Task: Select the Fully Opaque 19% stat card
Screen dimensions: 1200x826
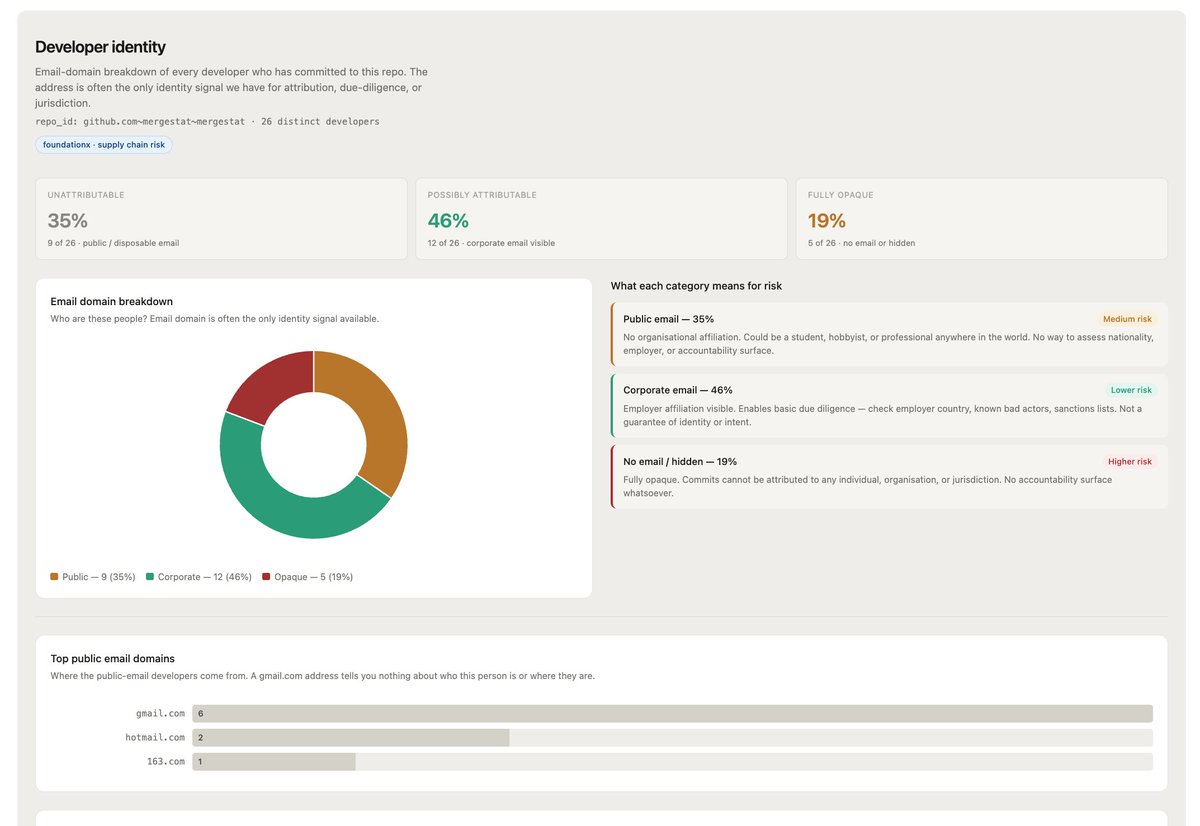Action: pos(981,219)
